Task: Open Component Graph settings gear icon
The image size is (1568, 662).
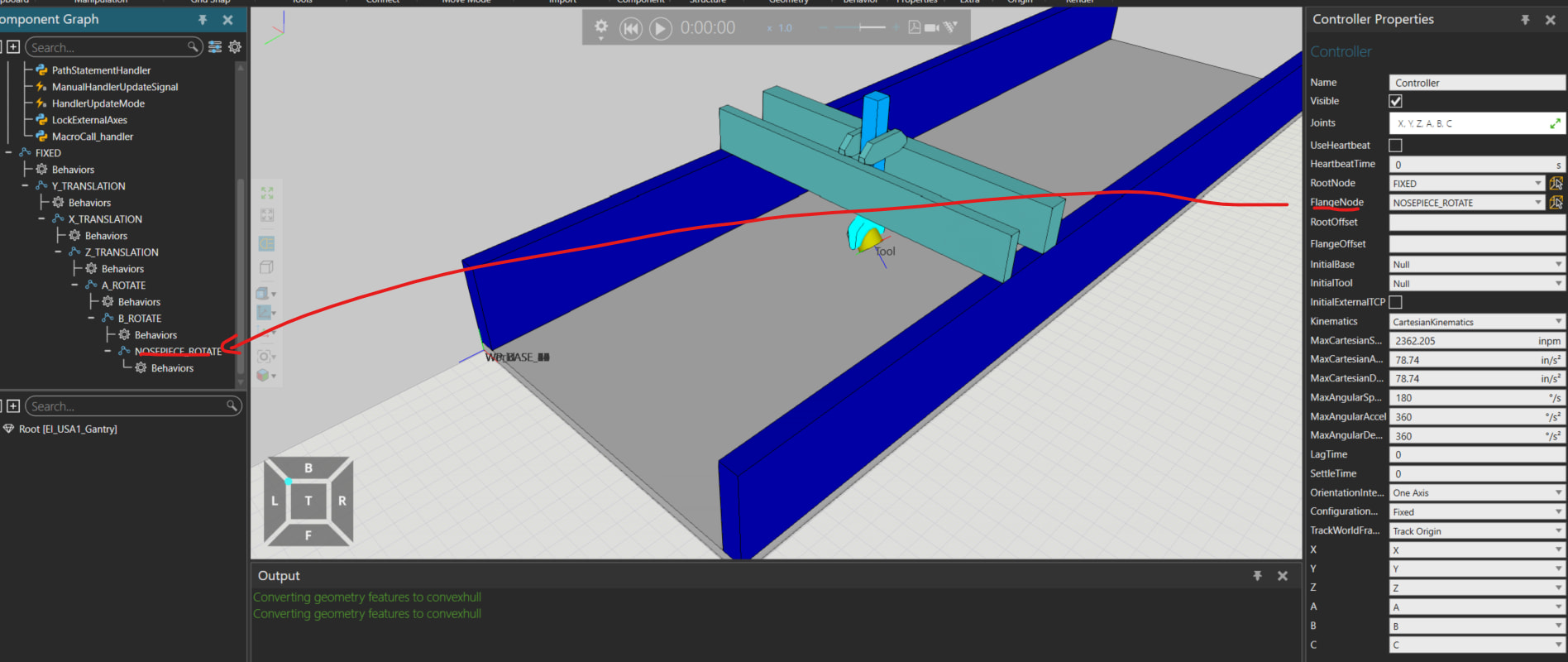Action: pos(235,47)
